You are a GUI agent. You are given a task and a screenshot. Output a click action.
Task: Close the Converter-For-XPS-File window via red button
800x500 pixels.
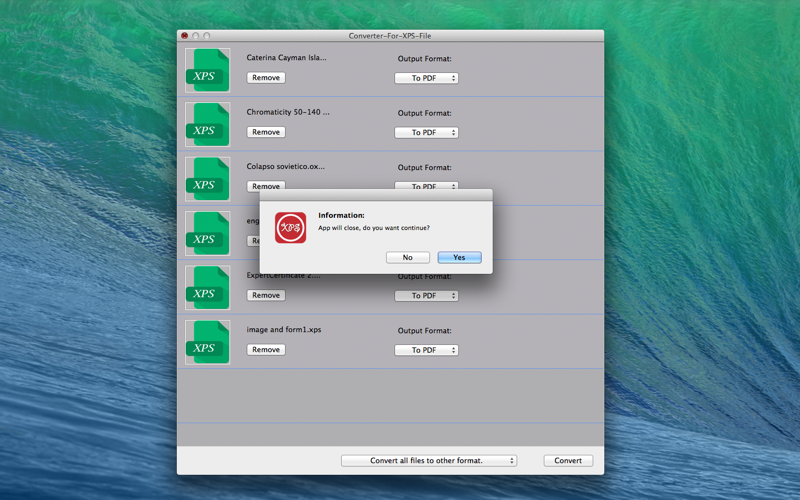pos(185,36)
